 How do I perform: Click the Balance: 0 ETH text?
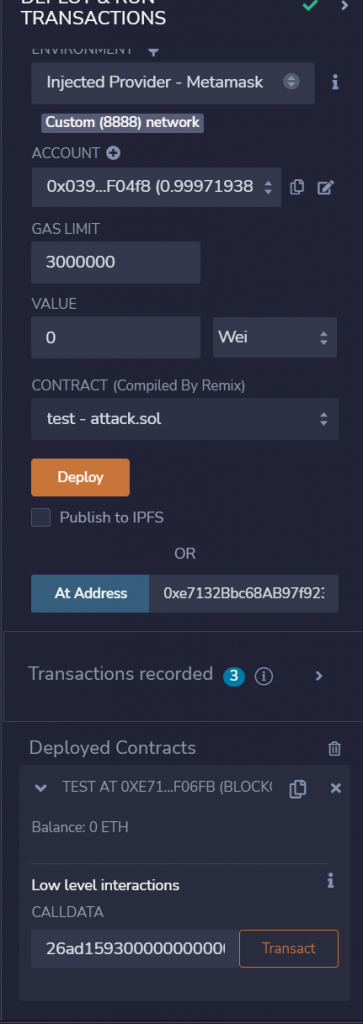tap(80, 827)
